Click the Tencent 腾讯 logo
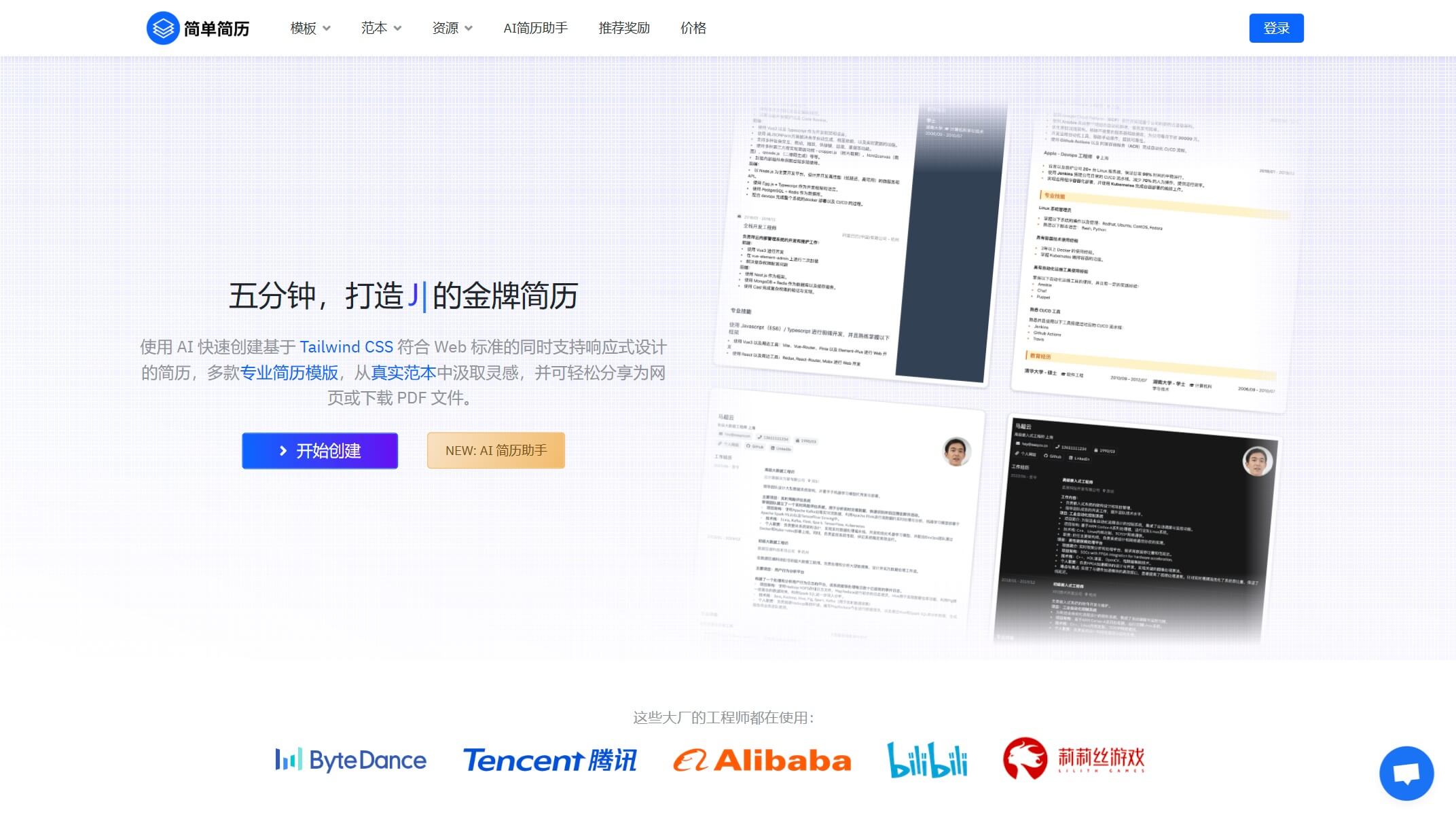Viewport: 1456px width, 819px height. pos(550,760)
